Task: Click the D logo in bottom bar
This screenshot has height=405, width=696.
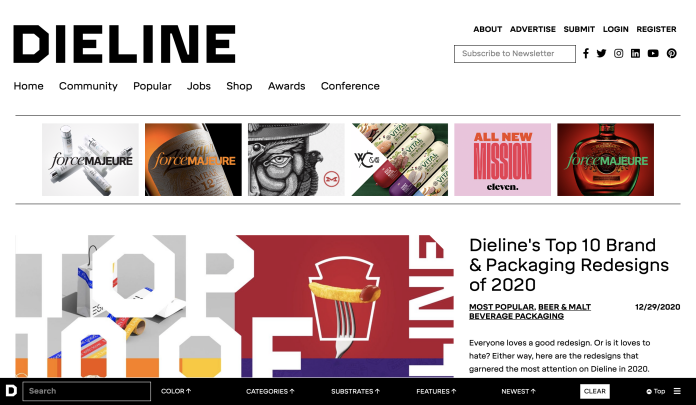Action: tap(11, 391)
